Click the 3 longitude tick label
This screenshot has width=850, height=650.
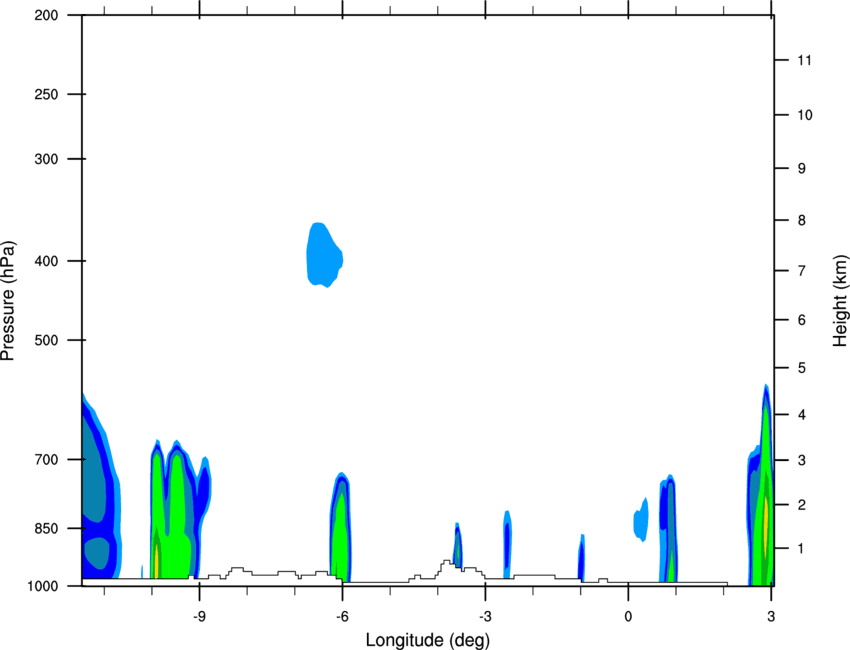pos(771,616)
